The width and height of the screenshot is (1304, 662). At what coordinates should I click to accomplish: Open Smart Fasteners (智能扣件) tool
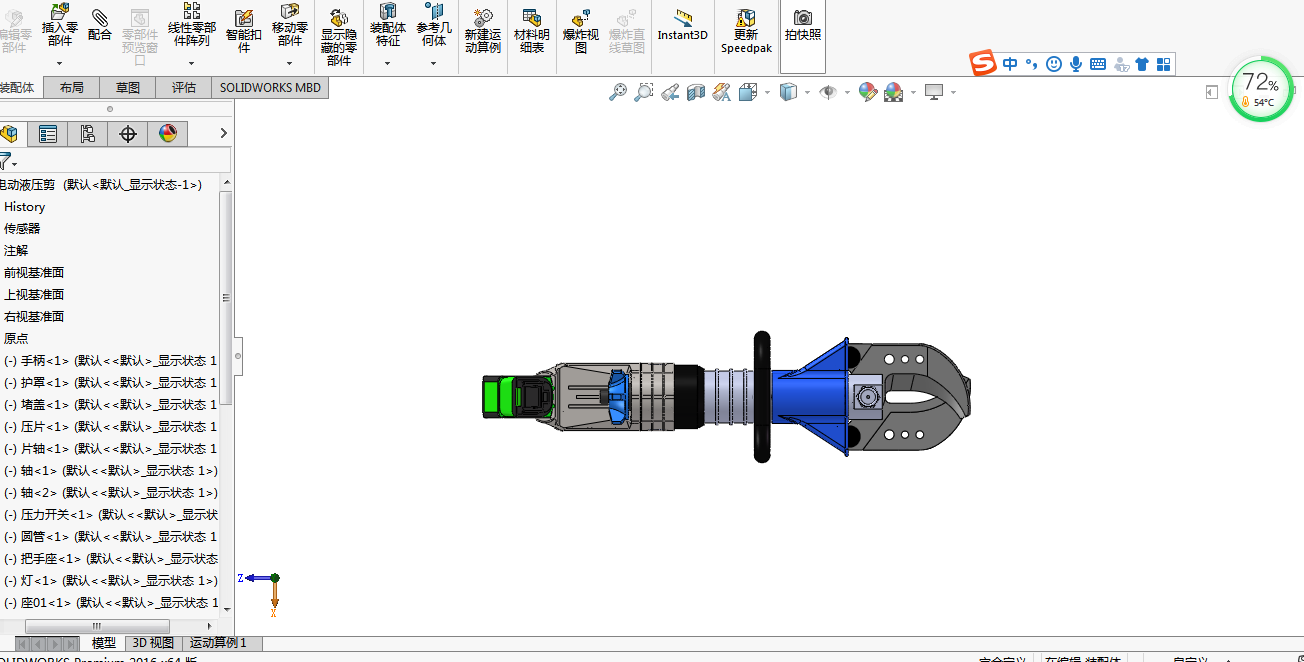pos(244,30)
